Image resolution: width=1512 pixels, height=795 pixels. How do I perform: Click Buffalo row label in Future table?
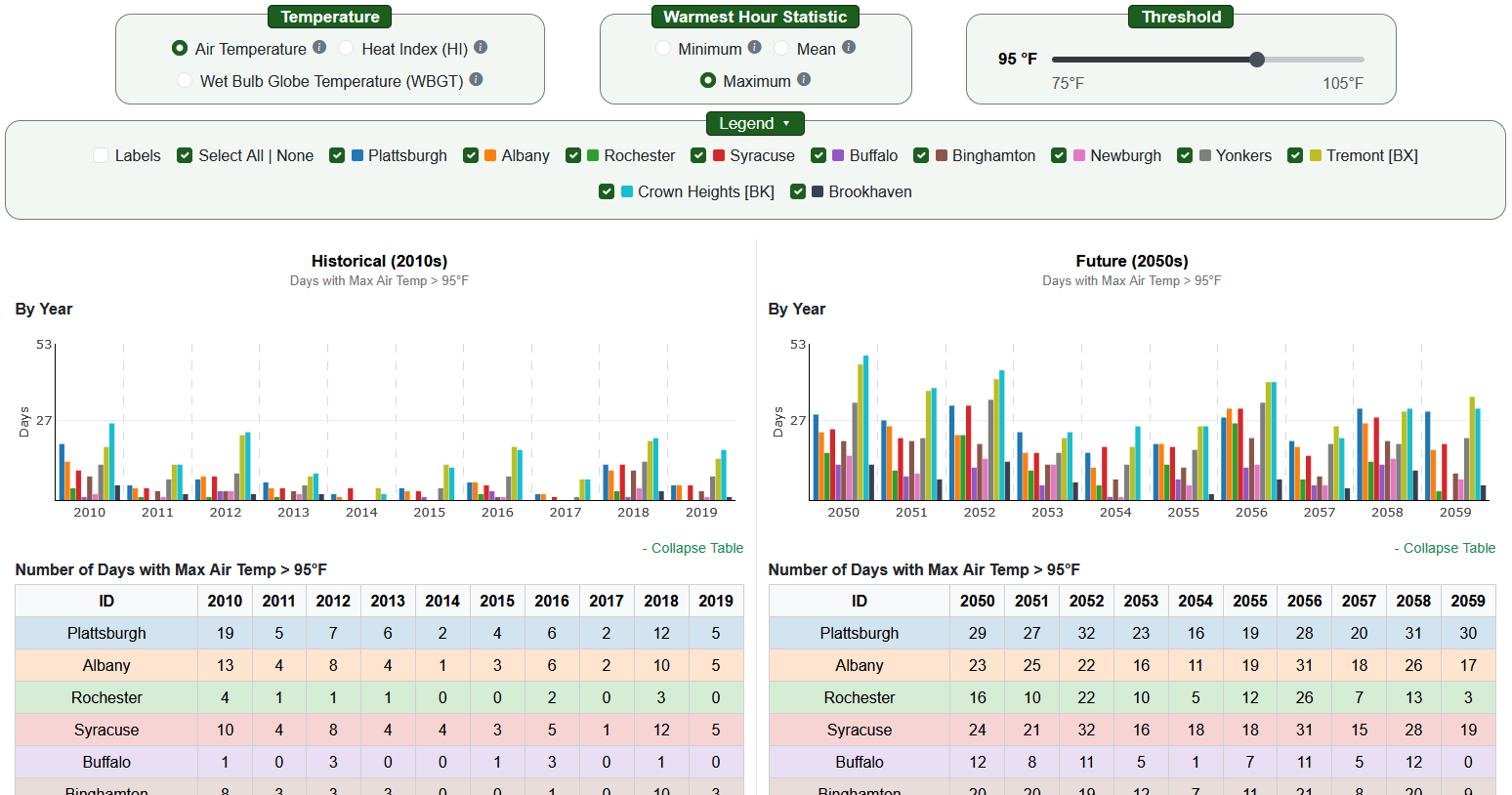(860, 762)
